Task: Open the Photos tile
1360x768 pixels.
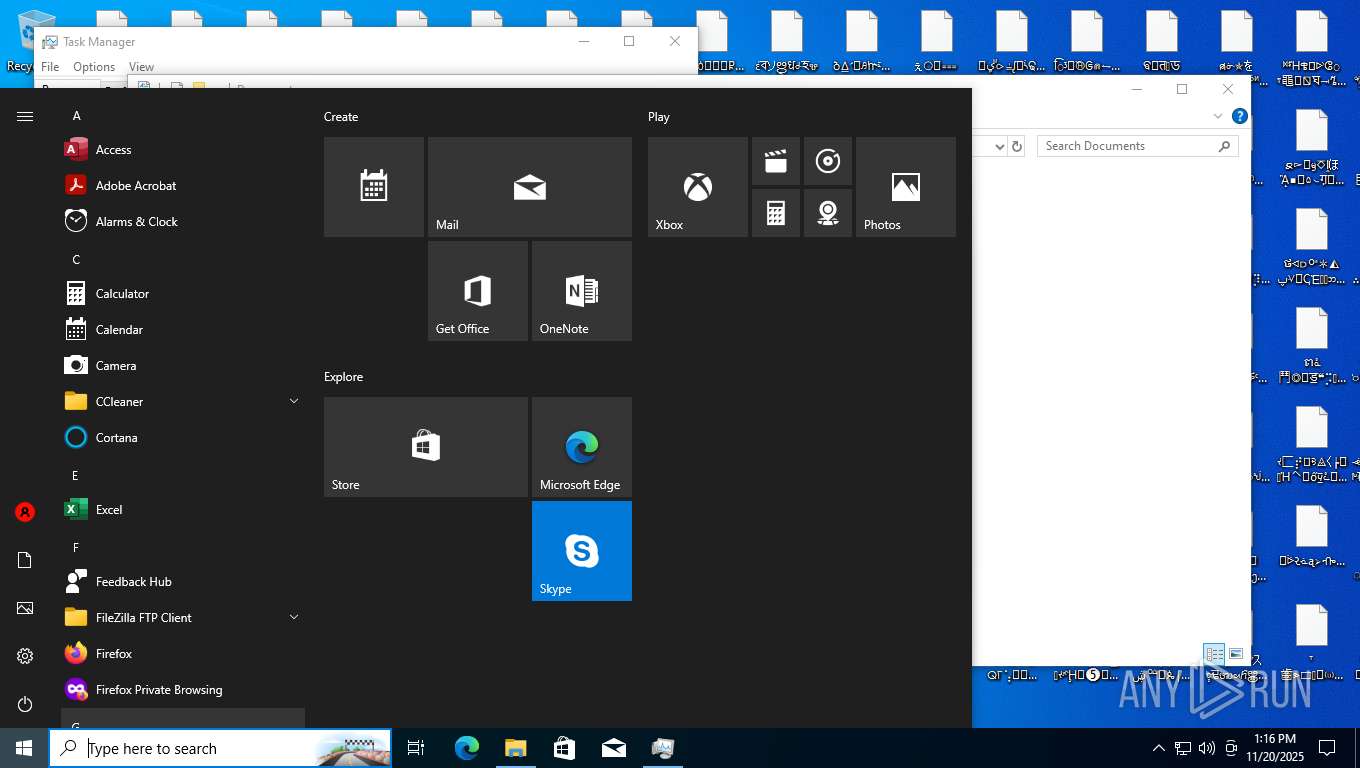Action: 906,187
